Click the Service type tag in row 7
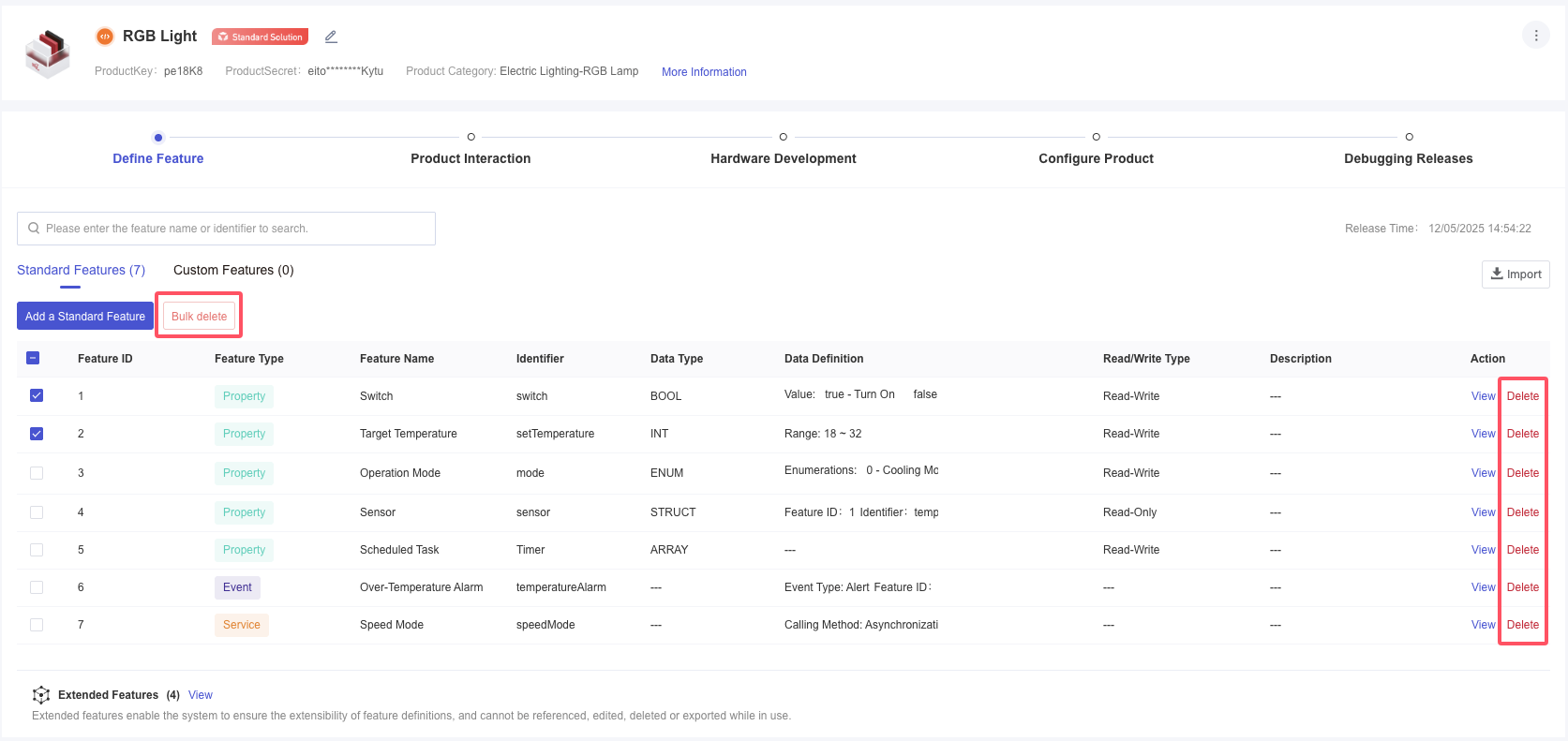This screenshot has height=741, width=1568. click(242, 625)
